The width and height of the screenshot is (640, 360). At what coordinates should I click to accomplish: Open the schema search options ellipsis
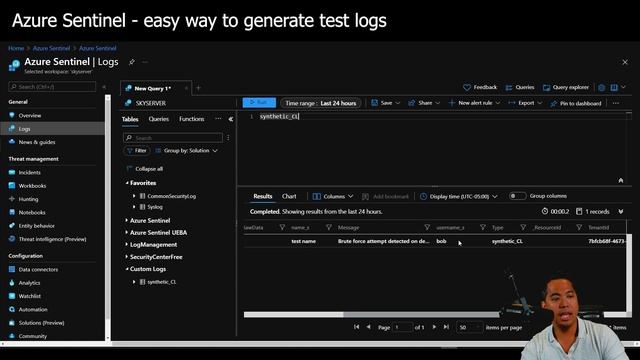click(228, 138)
